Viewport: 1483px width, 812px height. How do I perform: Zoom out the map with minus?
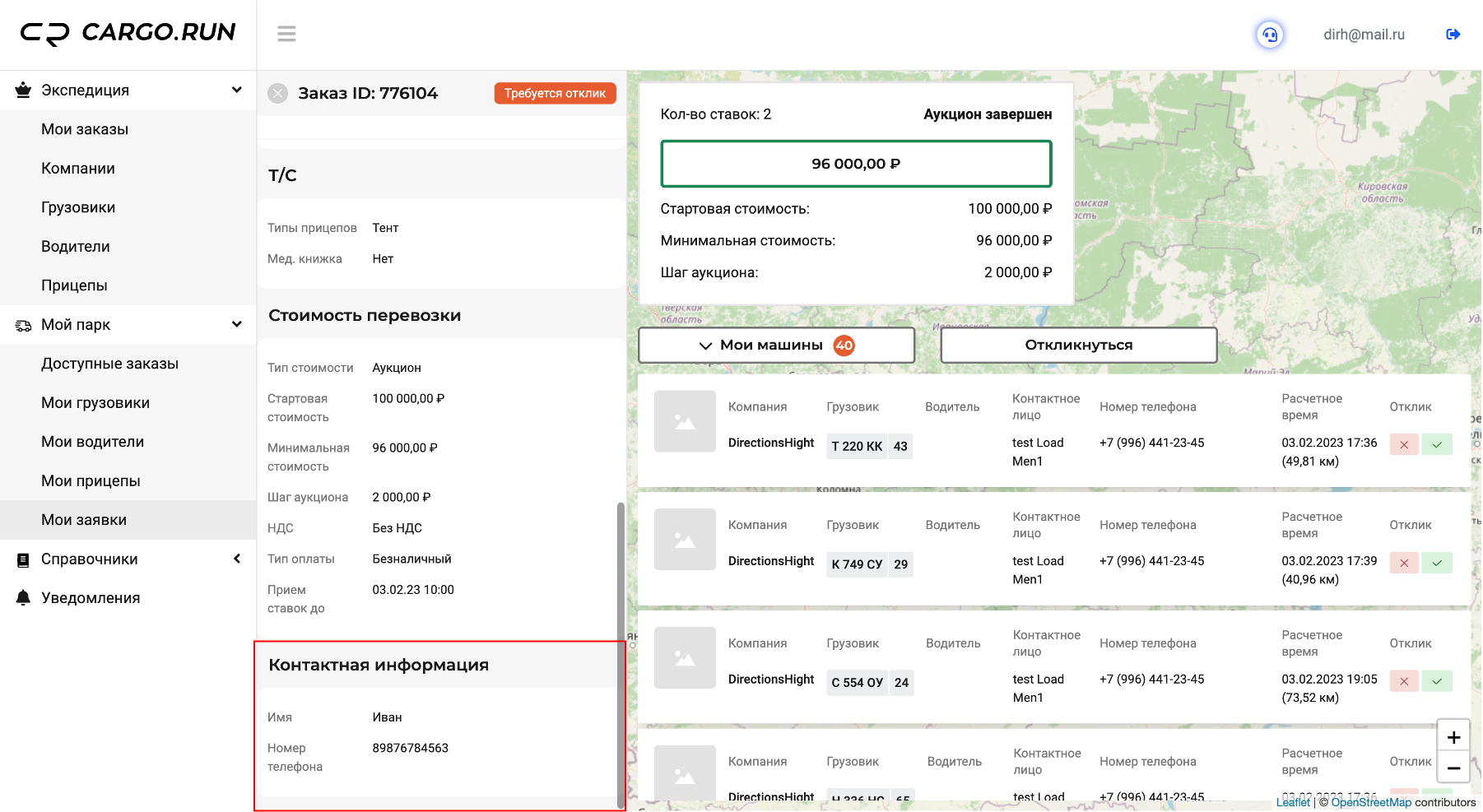click(1453, 768)
